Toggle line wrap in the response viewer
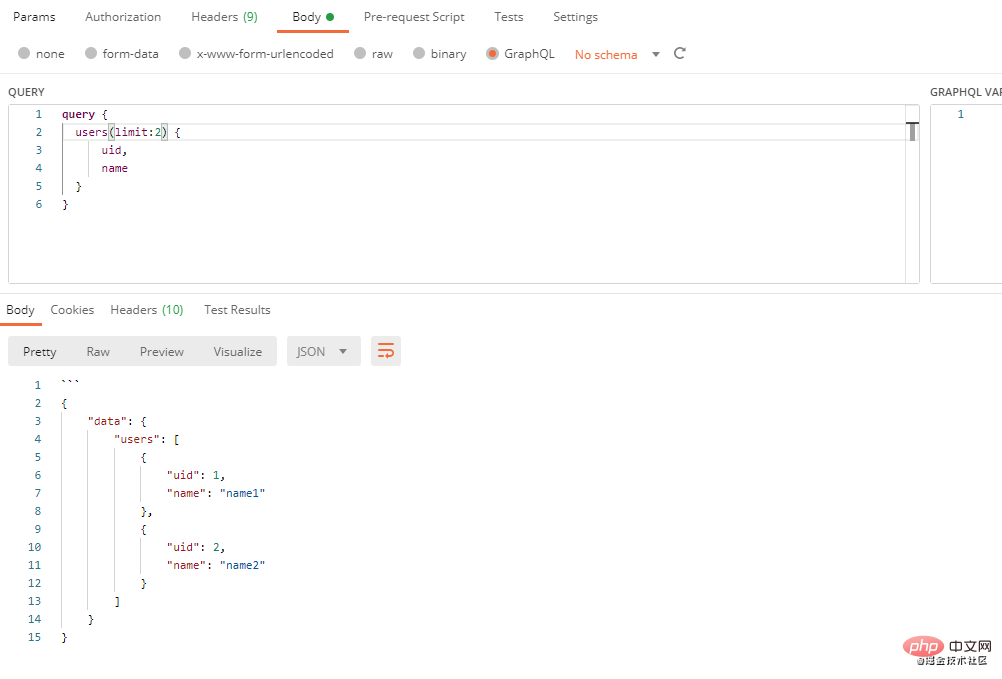 coord(386,351)
